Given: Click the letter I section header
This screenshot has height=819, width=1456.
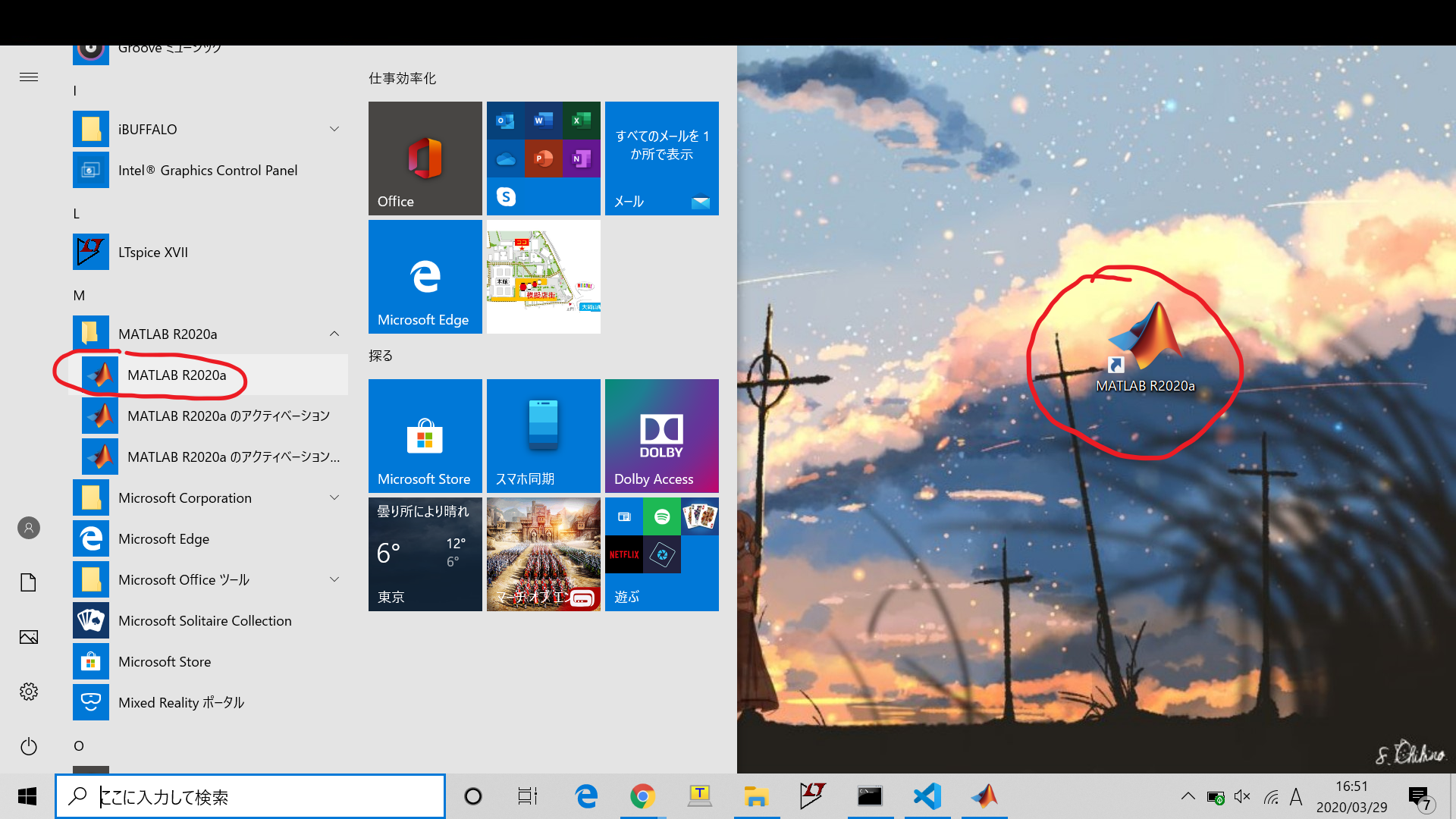Looking at the screenshot, I should click(x=75, y=91).
